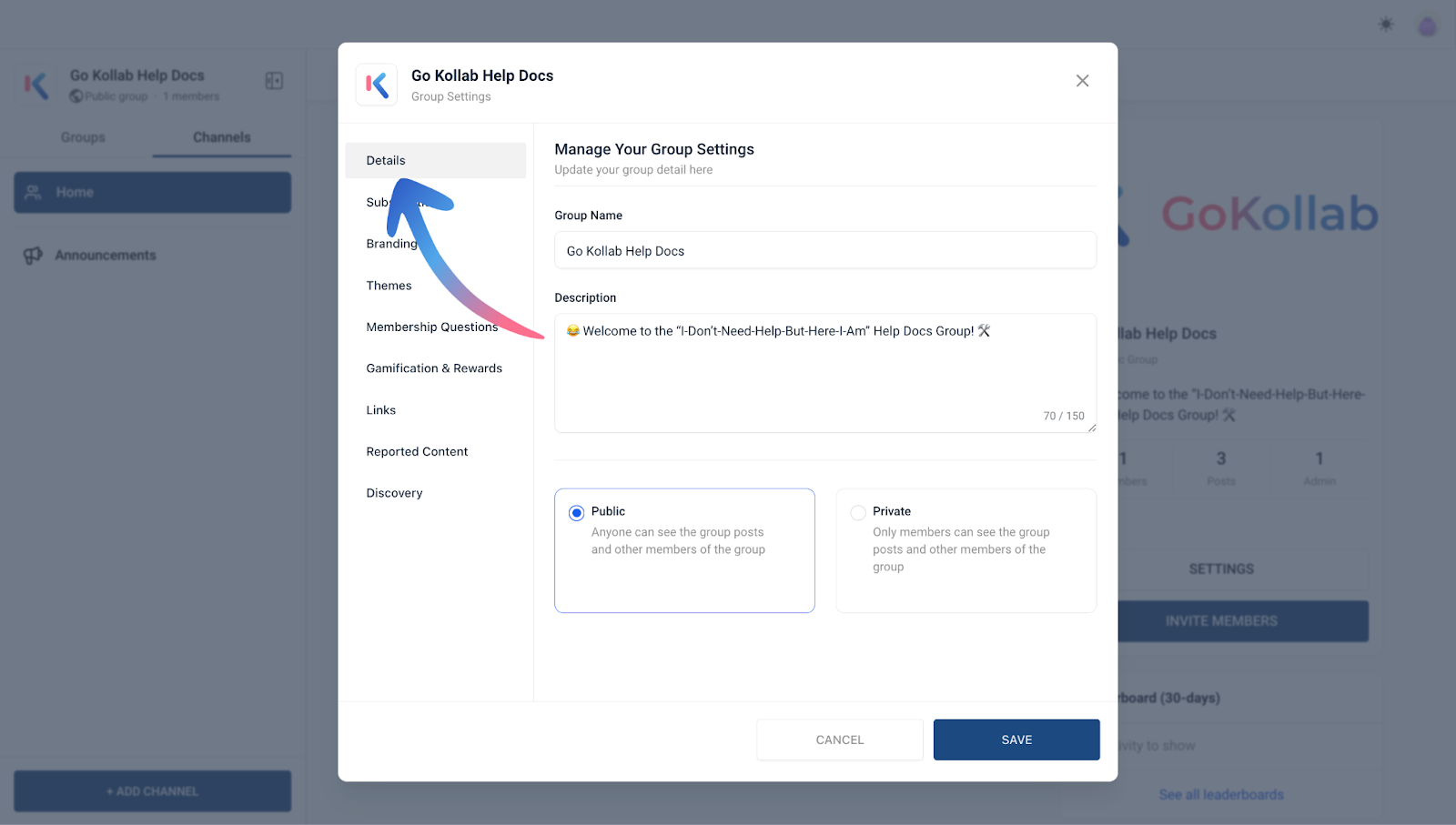Viewport: 1456px width, 825px height.
Task: Open the Details settings section
Action: tap(435, 160)
